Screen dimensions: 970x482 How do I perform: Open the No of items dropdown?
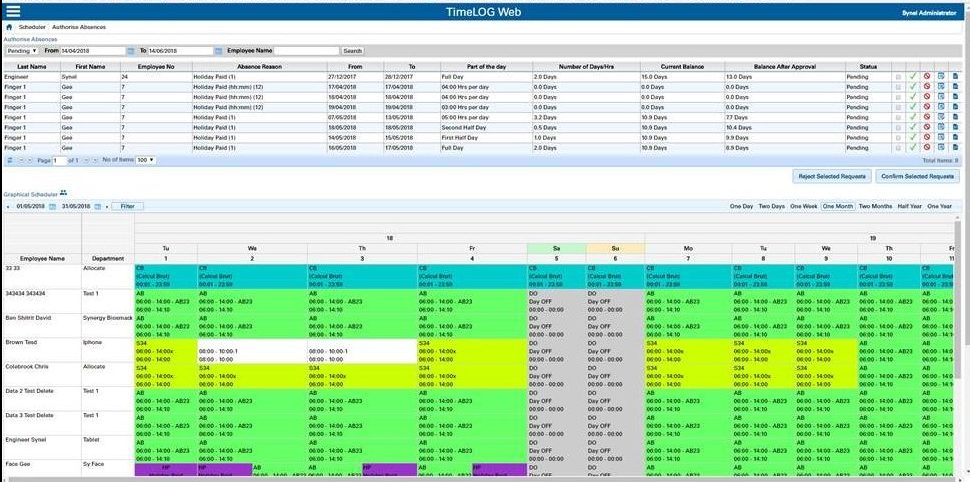pos(146,160)
